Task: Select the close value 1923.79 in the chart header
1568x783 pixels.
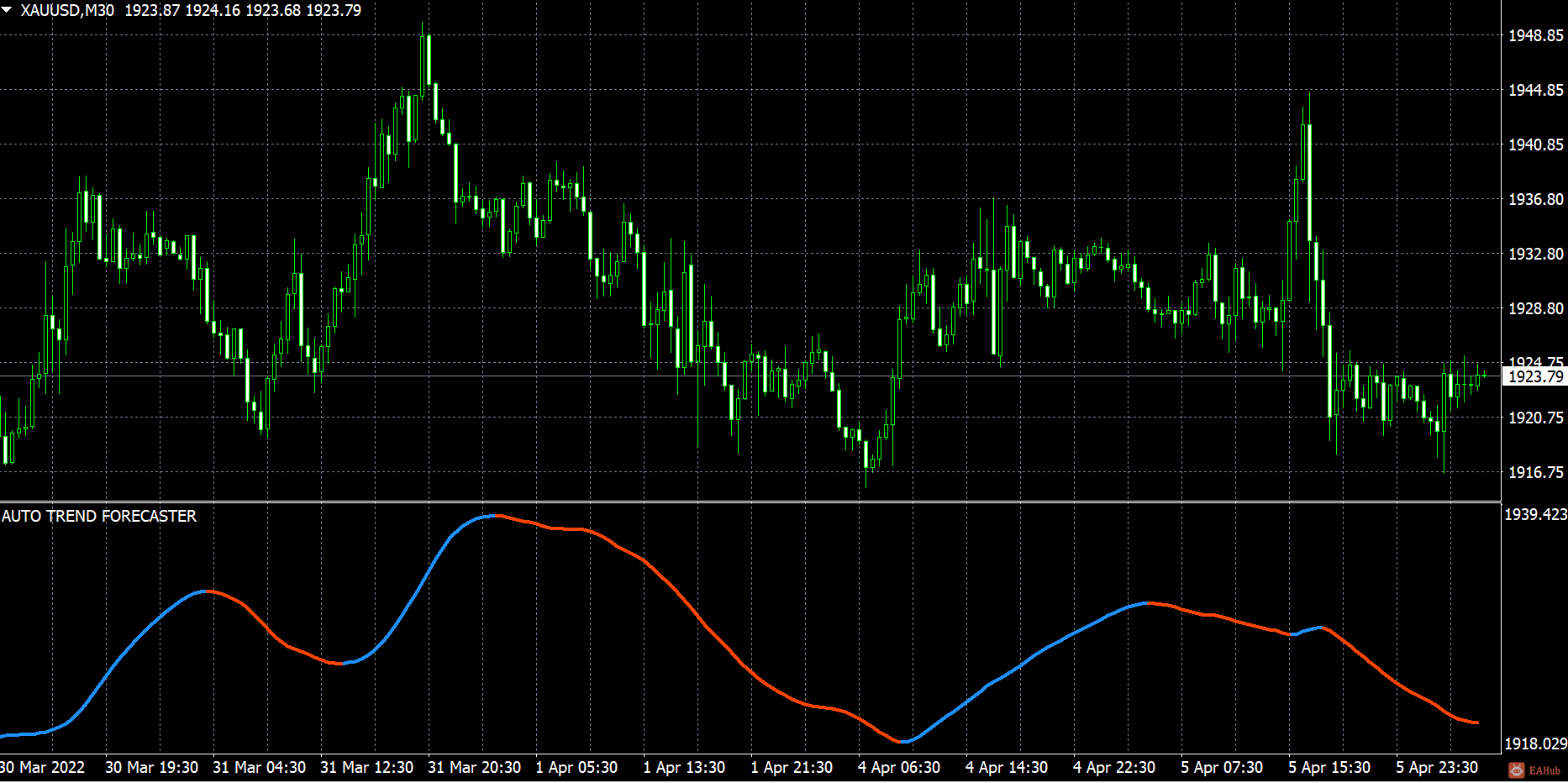Action: (x=334, y=11)
